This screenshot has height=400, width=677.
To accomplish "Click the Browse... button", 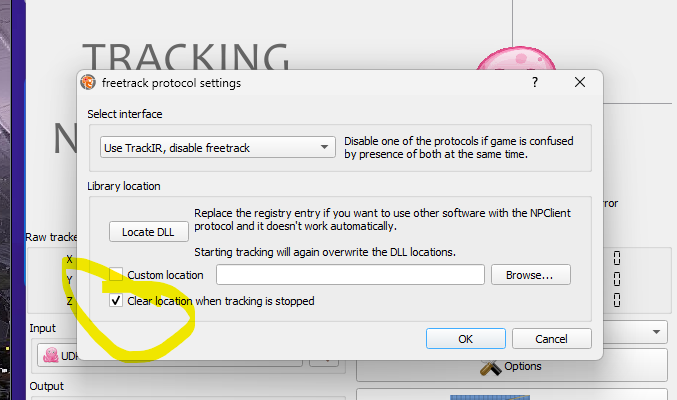I will tap(531, 275).
